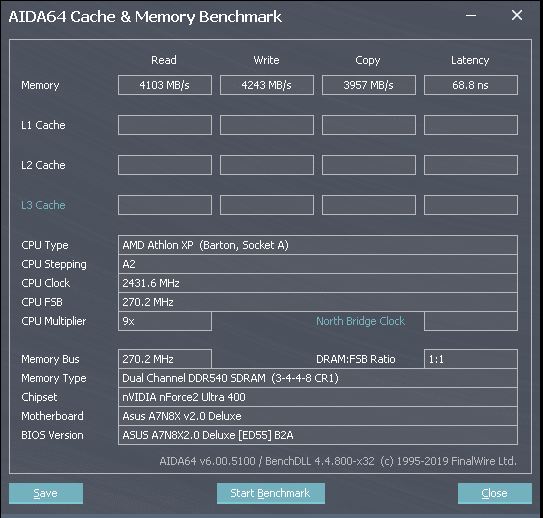Click the CPU Stepping label
This screenshot has height=518, width=543.
pos(54,265)
